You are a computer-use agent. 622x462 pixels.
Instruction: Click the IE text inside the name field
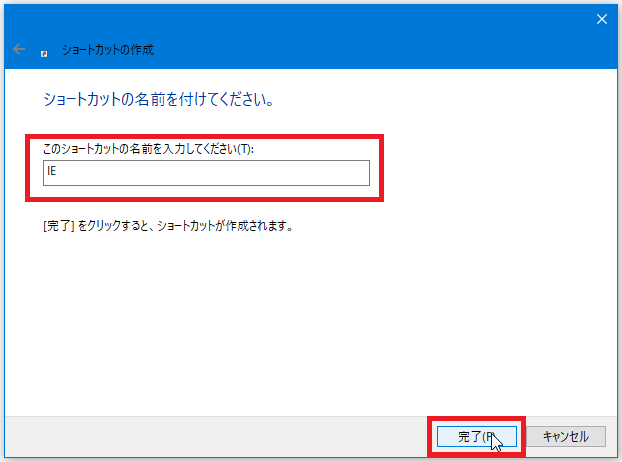52,173
